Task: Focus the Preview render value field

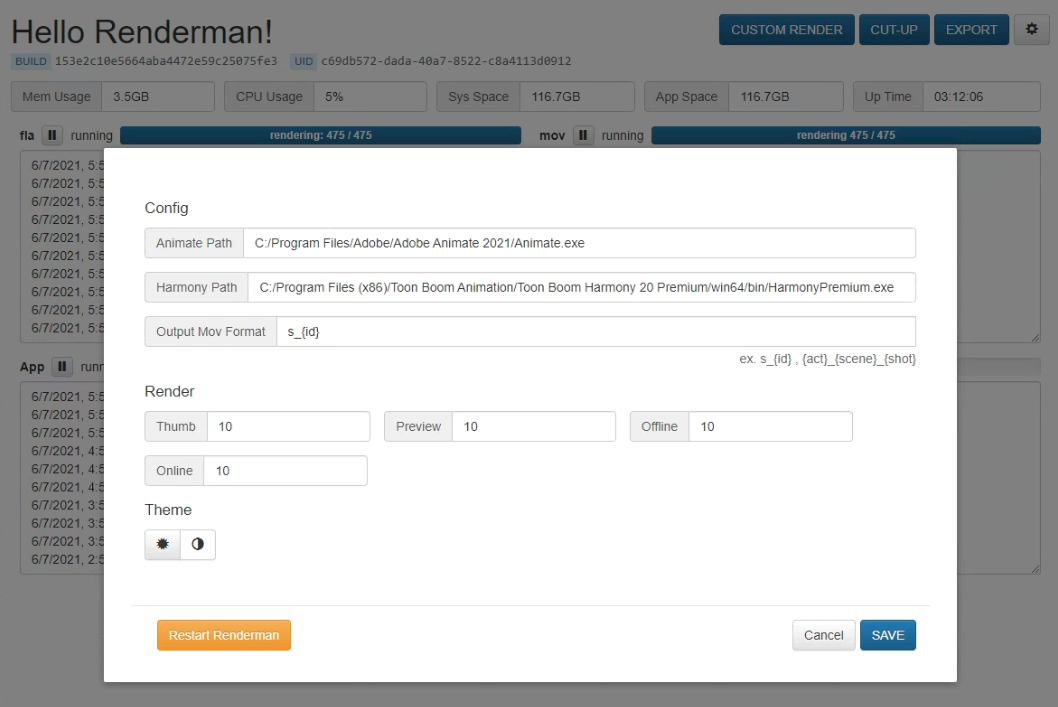Action: (533, 427)
